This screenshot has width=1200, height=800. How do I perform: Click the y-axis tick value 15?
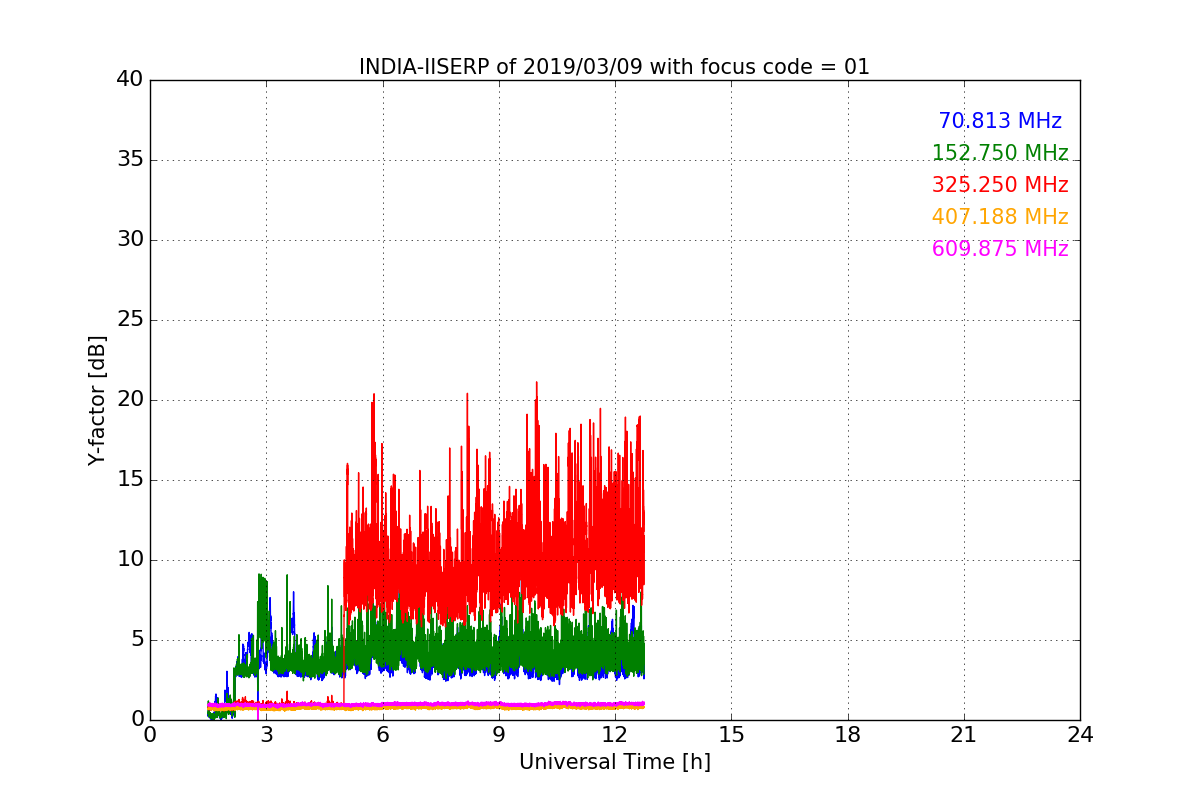[129, 479]
